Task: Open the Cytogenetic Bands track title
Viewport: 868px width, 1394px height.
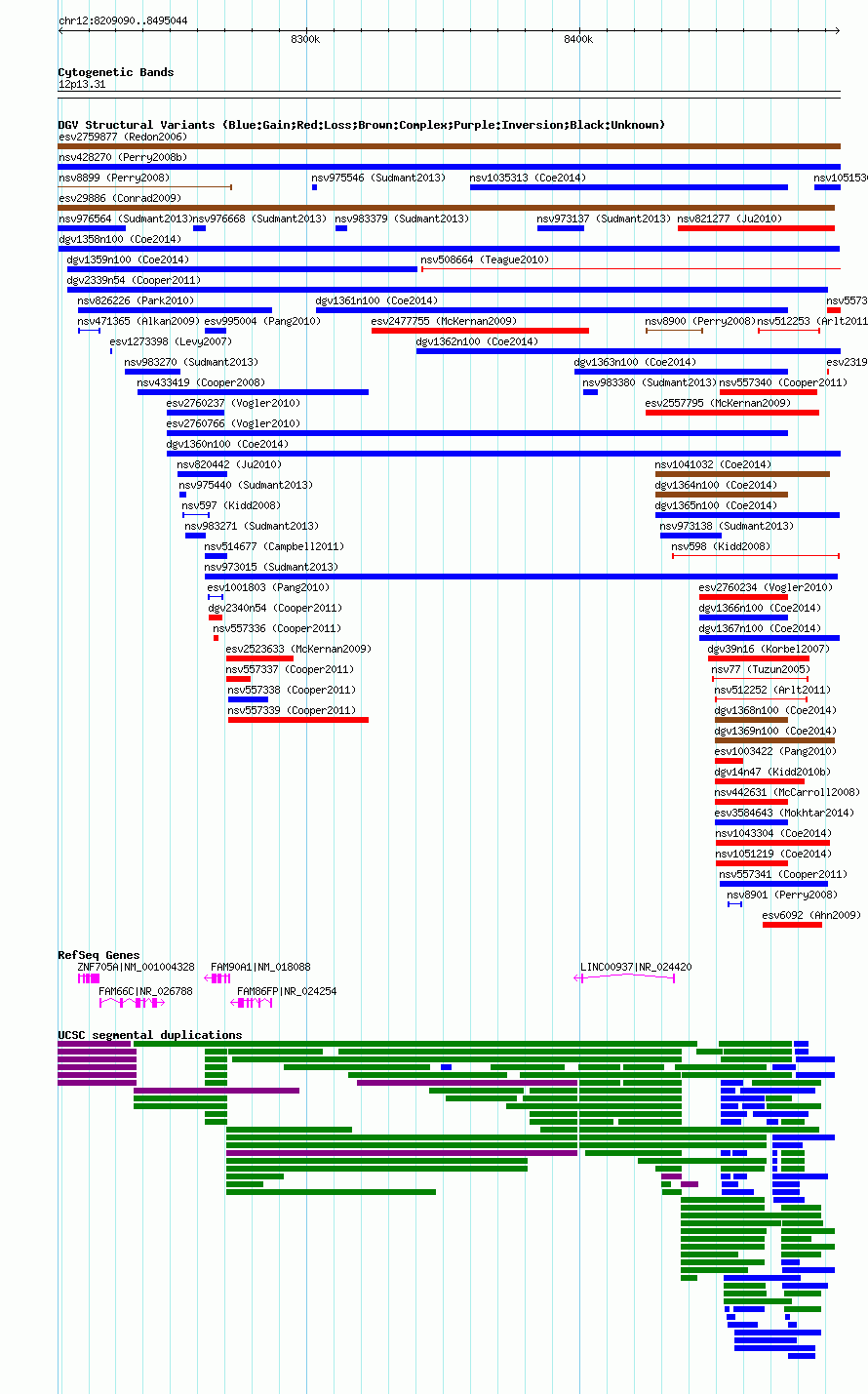Action: coord(116,72)
